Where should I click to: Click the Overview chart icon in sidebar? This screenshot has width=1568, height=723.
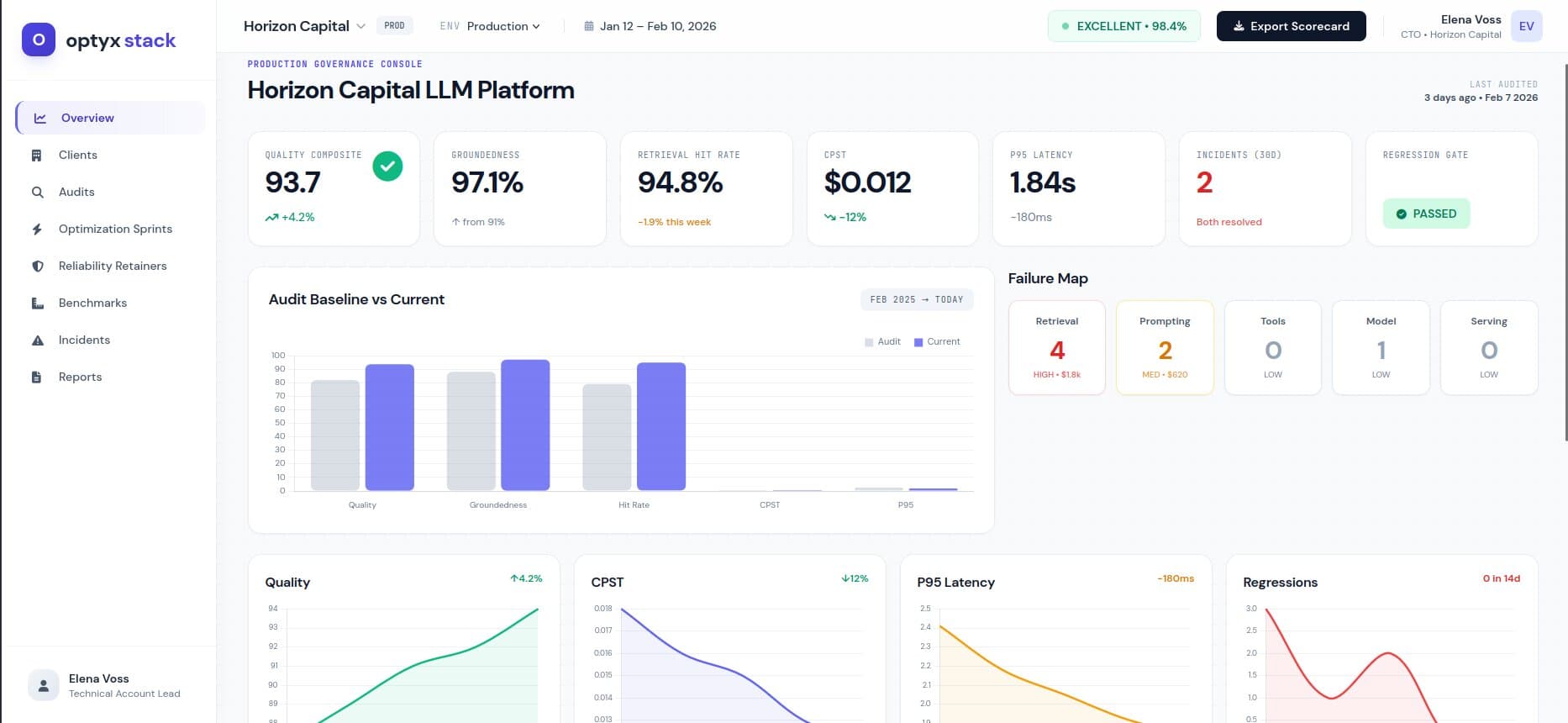tap(39, 118)
